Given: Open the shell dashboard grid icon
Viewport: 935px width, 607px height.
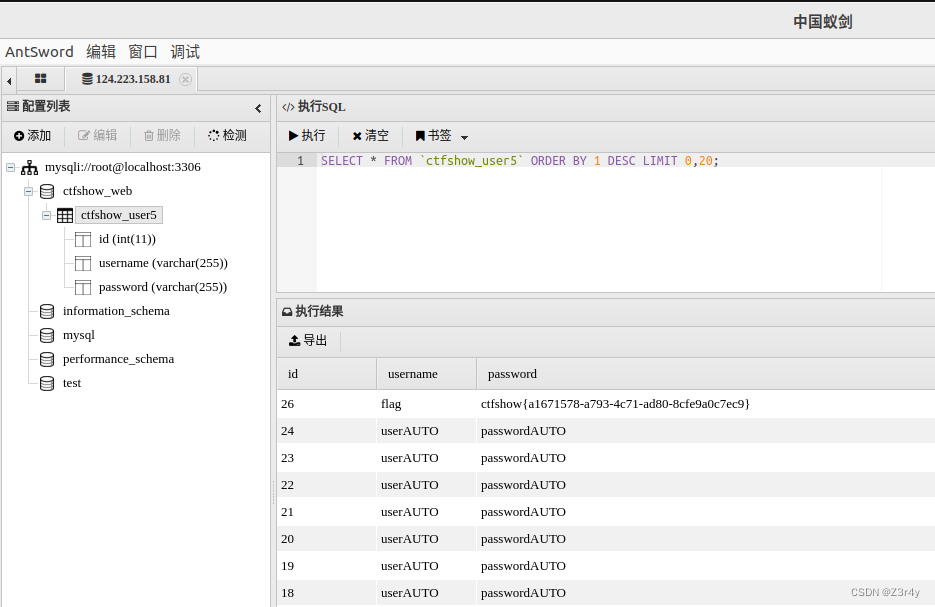Looking at the screenshot, I should click(40, 78).
